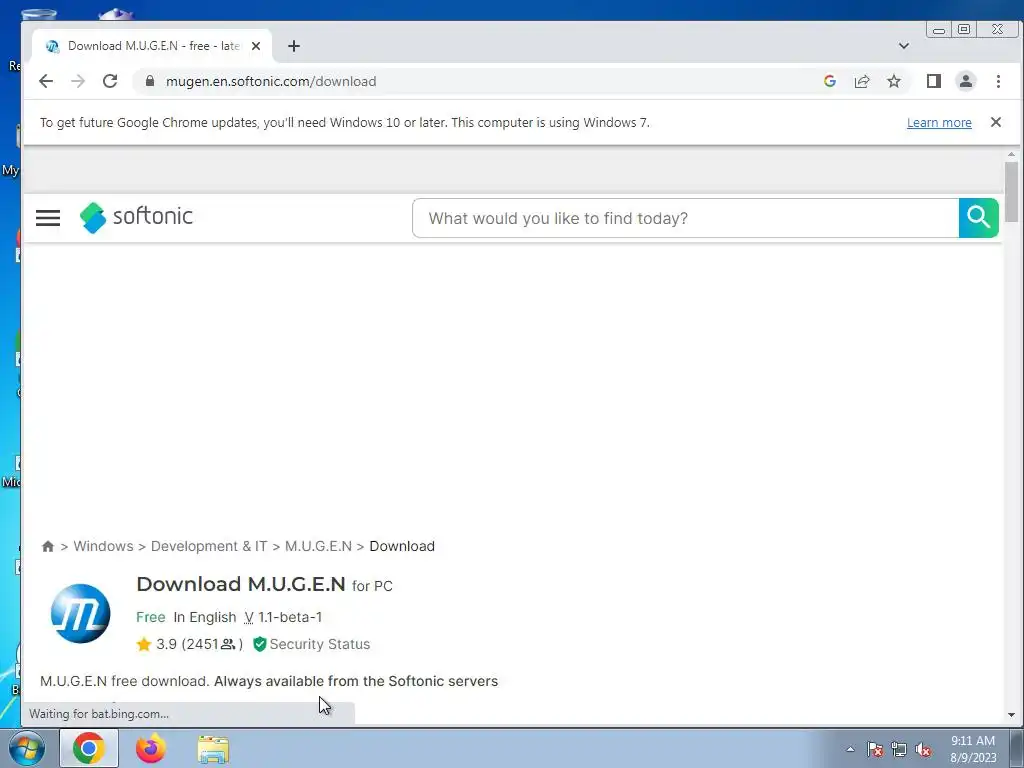Open Softonic hamburger menu
Screen dimensions: 1024x768
point(48,217)
